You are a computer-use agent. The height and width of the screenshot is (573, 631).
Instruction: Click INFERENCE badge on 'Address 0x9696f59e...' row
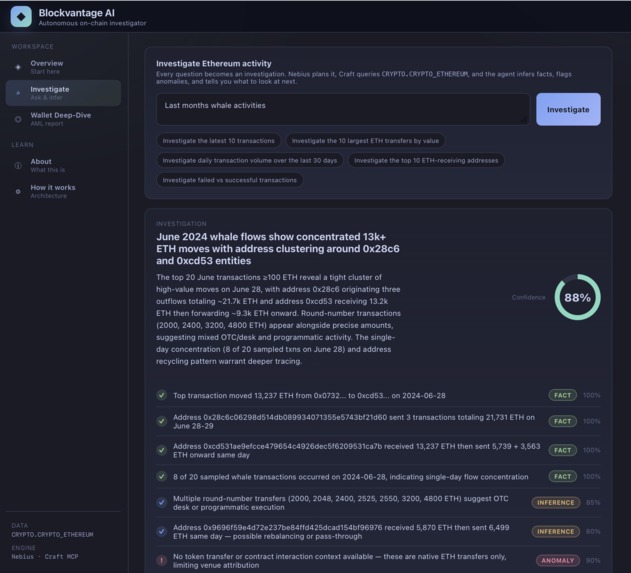click(x=556, y=532)
